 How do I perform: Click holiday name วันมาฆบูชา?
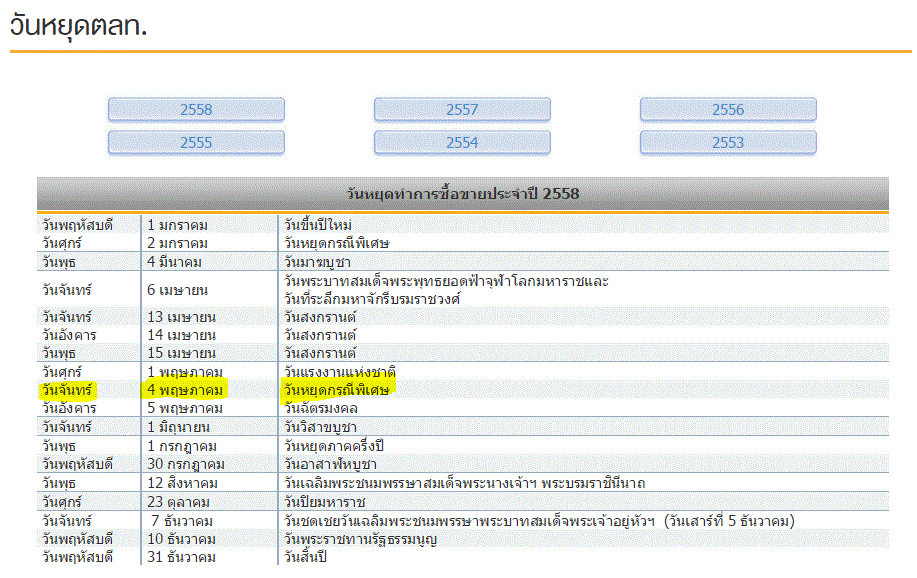318,262
